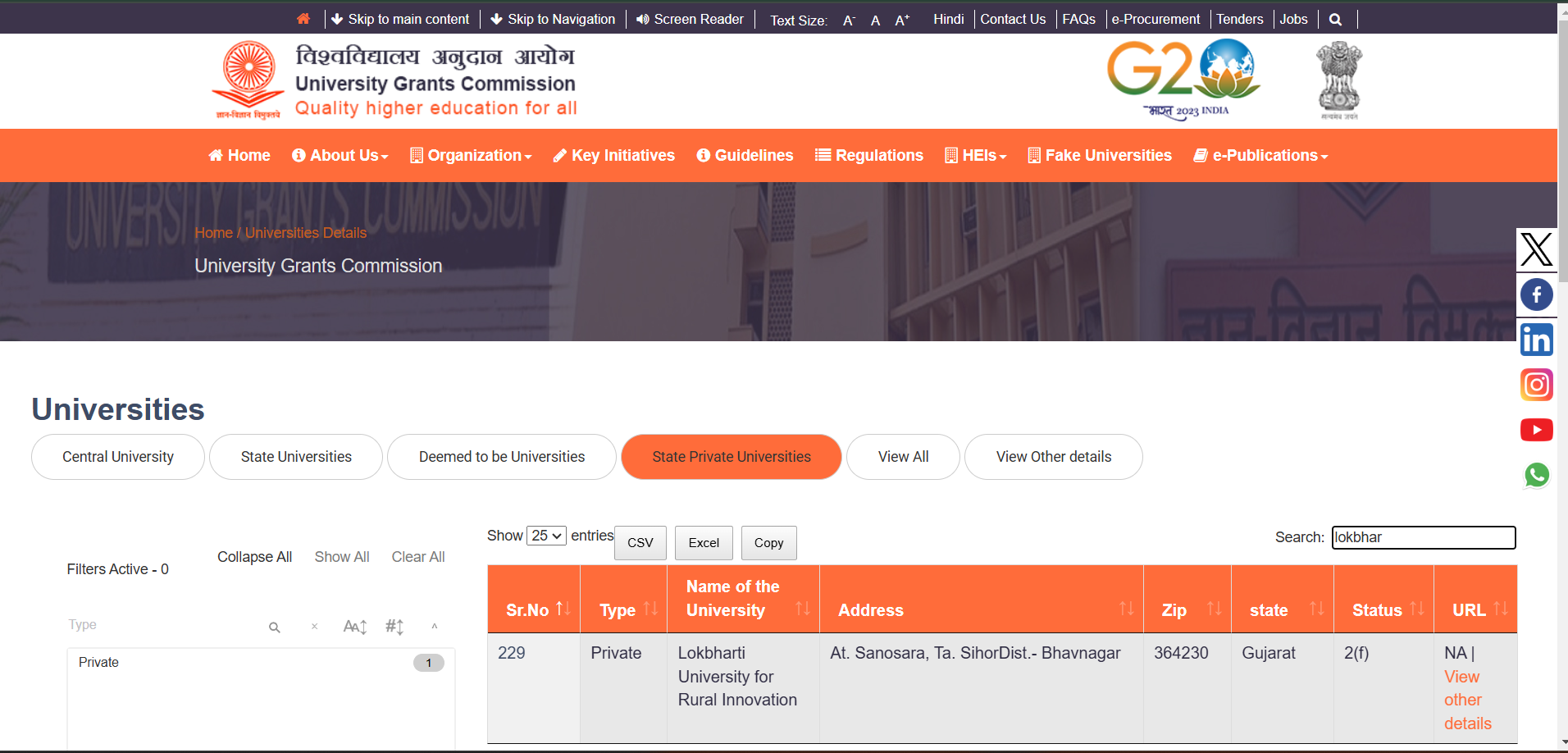
Task: Select the Private filter option row
Action: tap(261, 663)
